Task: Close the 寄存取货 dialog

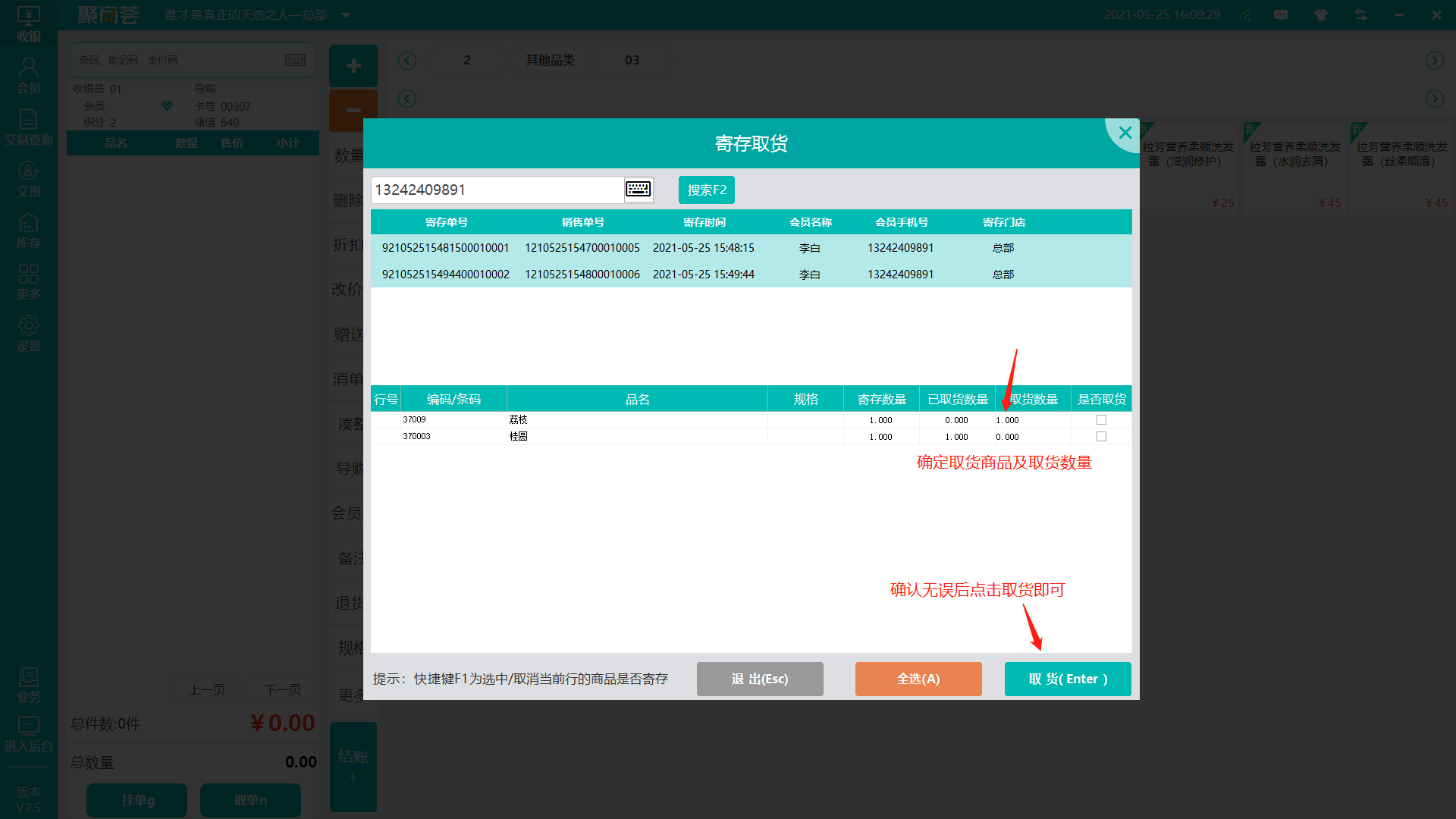Action: coord(1125,133)
